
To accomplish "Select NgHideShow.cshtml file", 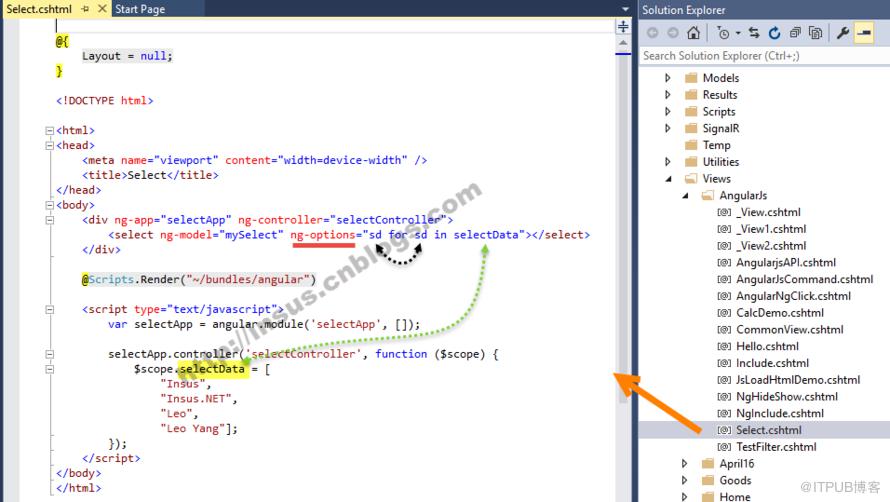I will [787, 396].
